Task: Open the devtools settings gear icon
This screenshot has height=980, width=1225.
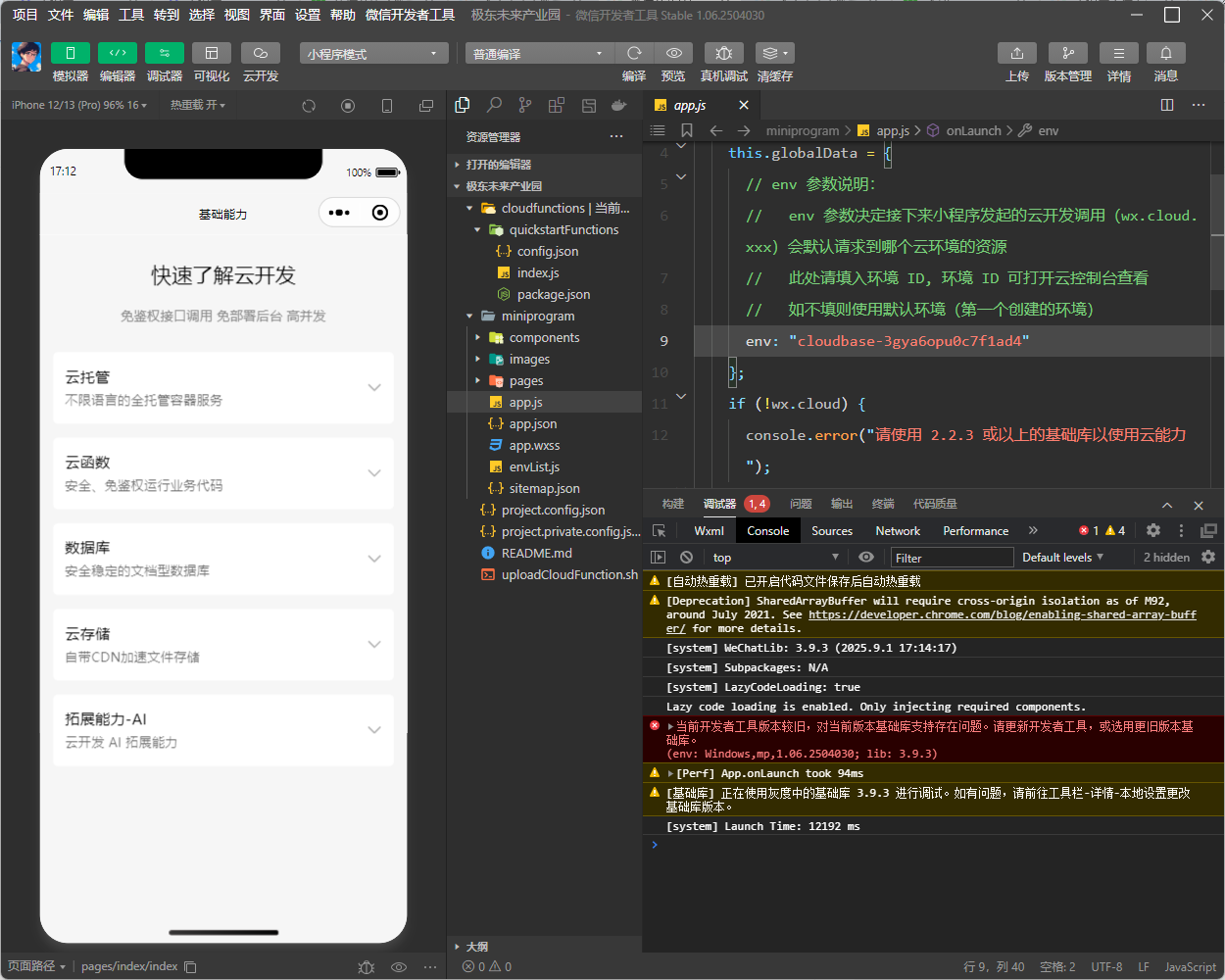Action: tap(1153, 530)
